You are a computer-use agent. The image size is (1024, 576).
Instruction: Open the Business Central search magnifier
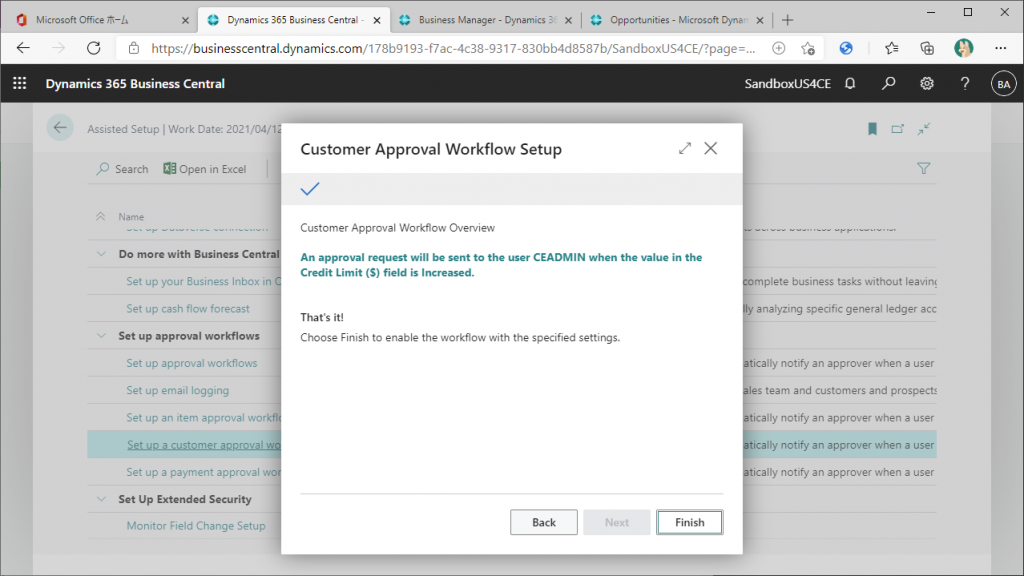click(889, 84)
